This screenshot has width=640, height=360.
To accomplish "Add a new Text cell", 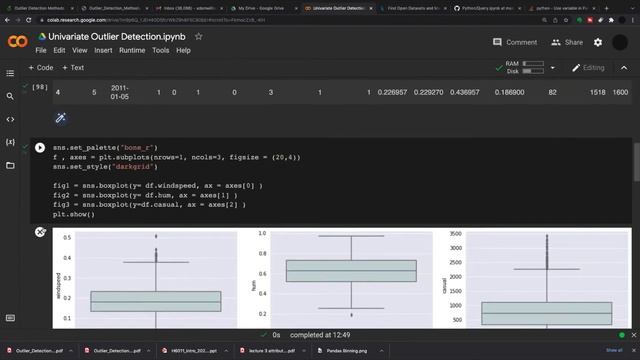I will [x=73, y=68].
